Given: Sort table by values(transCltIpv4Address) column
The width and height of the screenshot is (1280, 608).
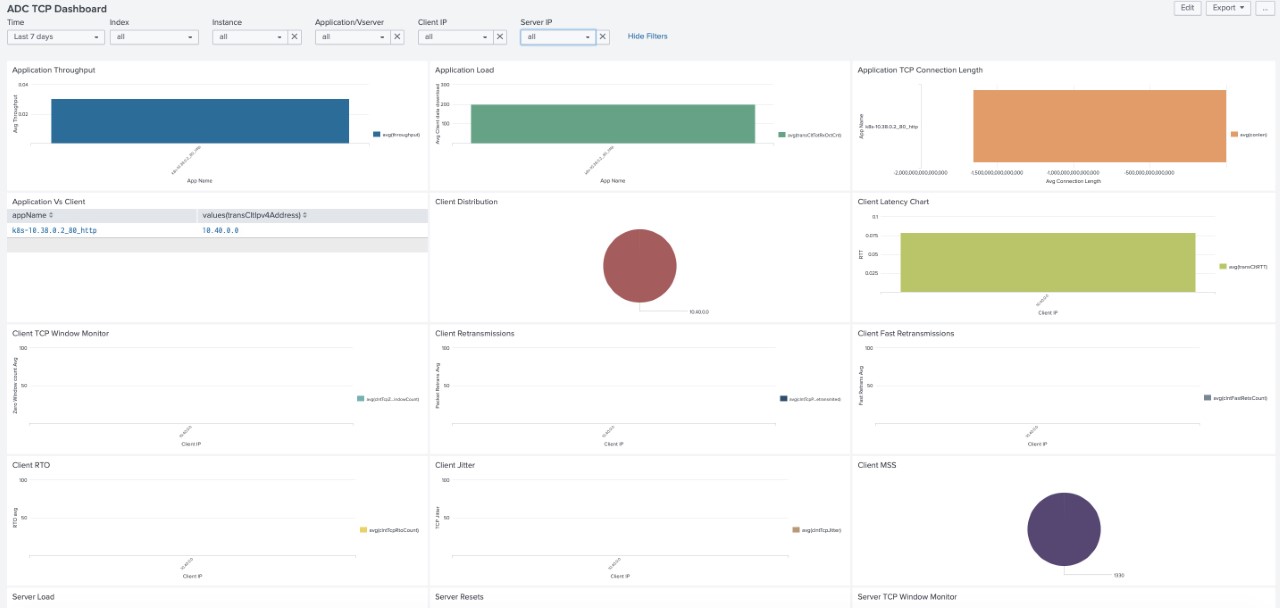Looking at the screenshot, I should coord(254,215).
